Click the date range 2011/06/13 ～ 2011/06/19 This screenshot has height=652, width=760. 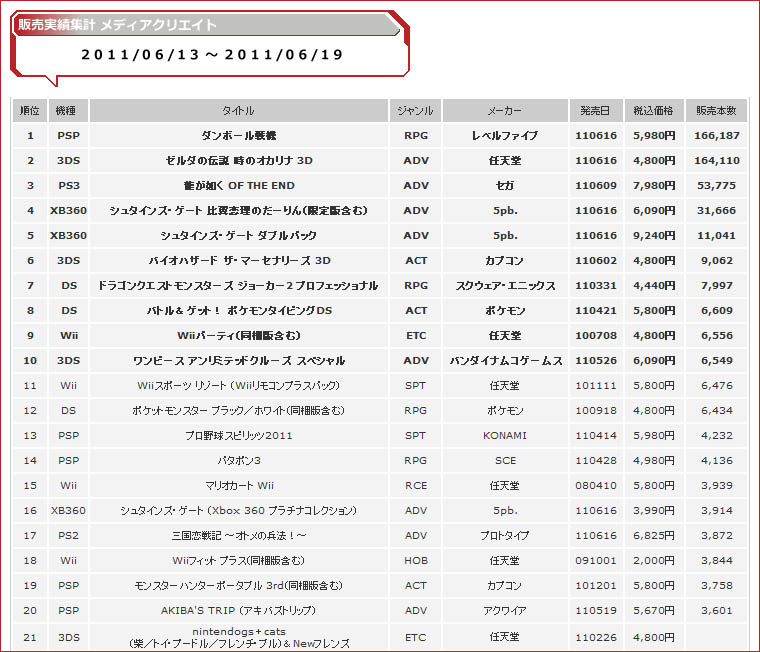point(212,54)
